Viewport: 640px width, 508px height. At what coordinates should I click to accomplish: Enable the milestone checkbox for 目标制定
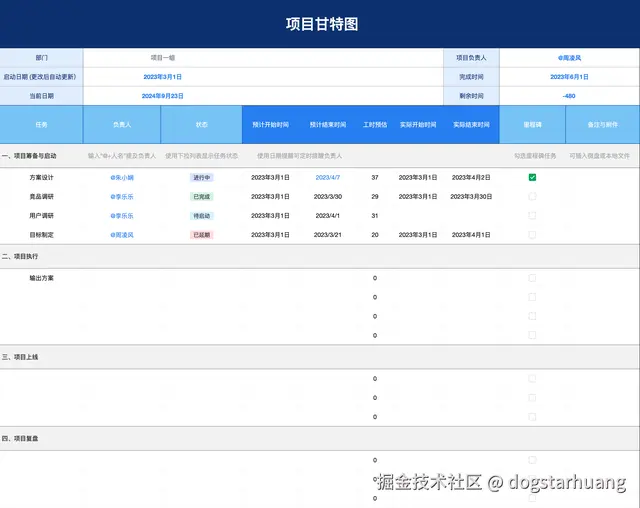[x=532, y=235]
